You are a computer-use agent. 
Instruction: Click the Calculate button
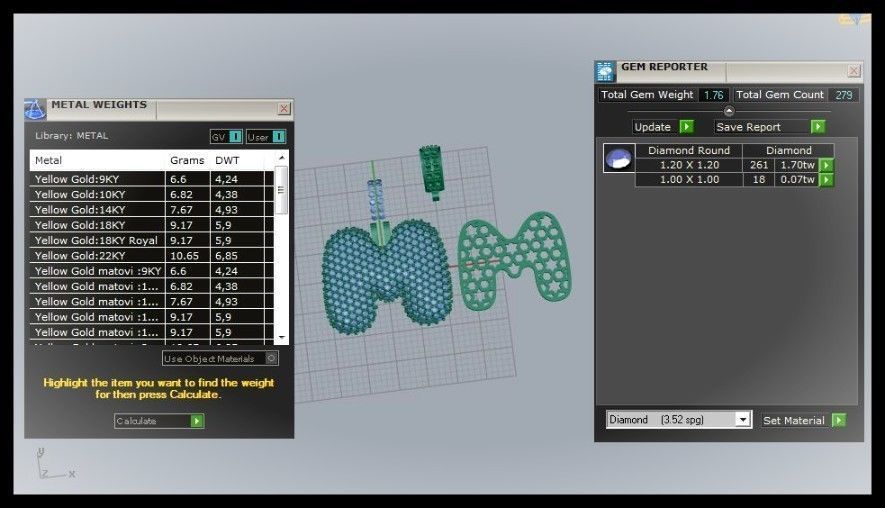[x=159, y=421]
